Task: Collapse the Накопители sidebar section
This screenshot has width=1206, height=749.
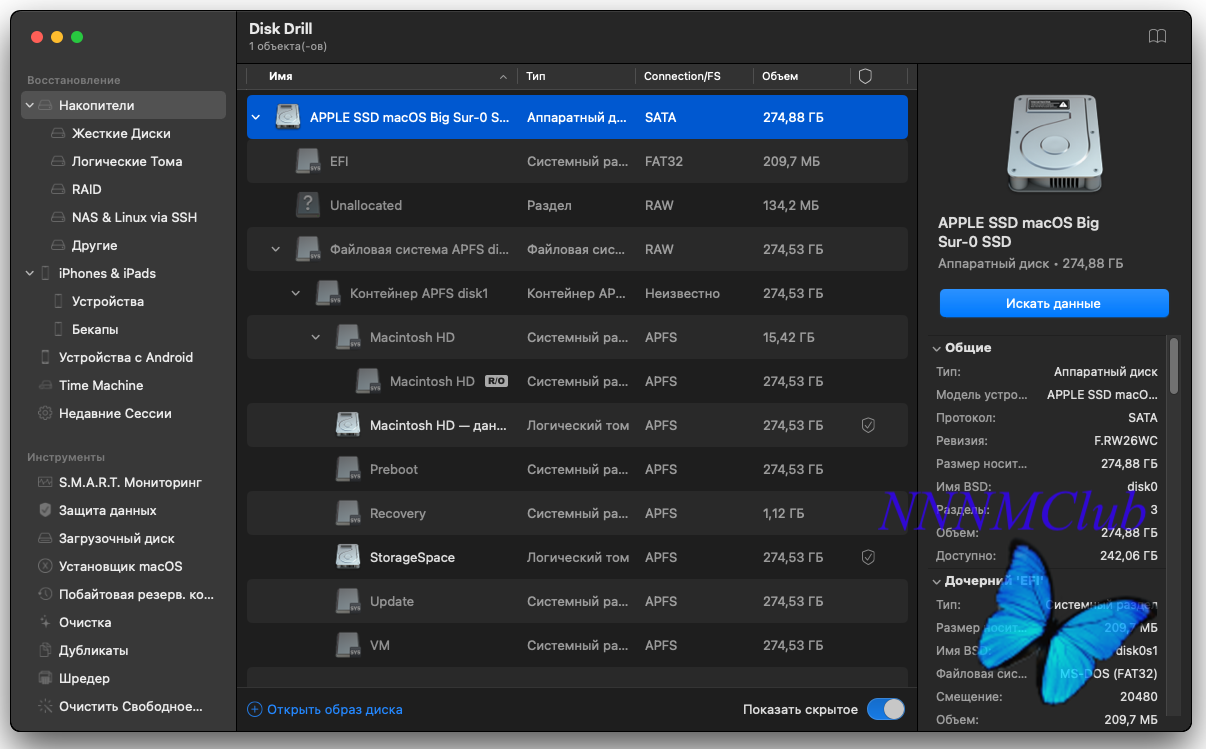Action: [x=30, y=105]
